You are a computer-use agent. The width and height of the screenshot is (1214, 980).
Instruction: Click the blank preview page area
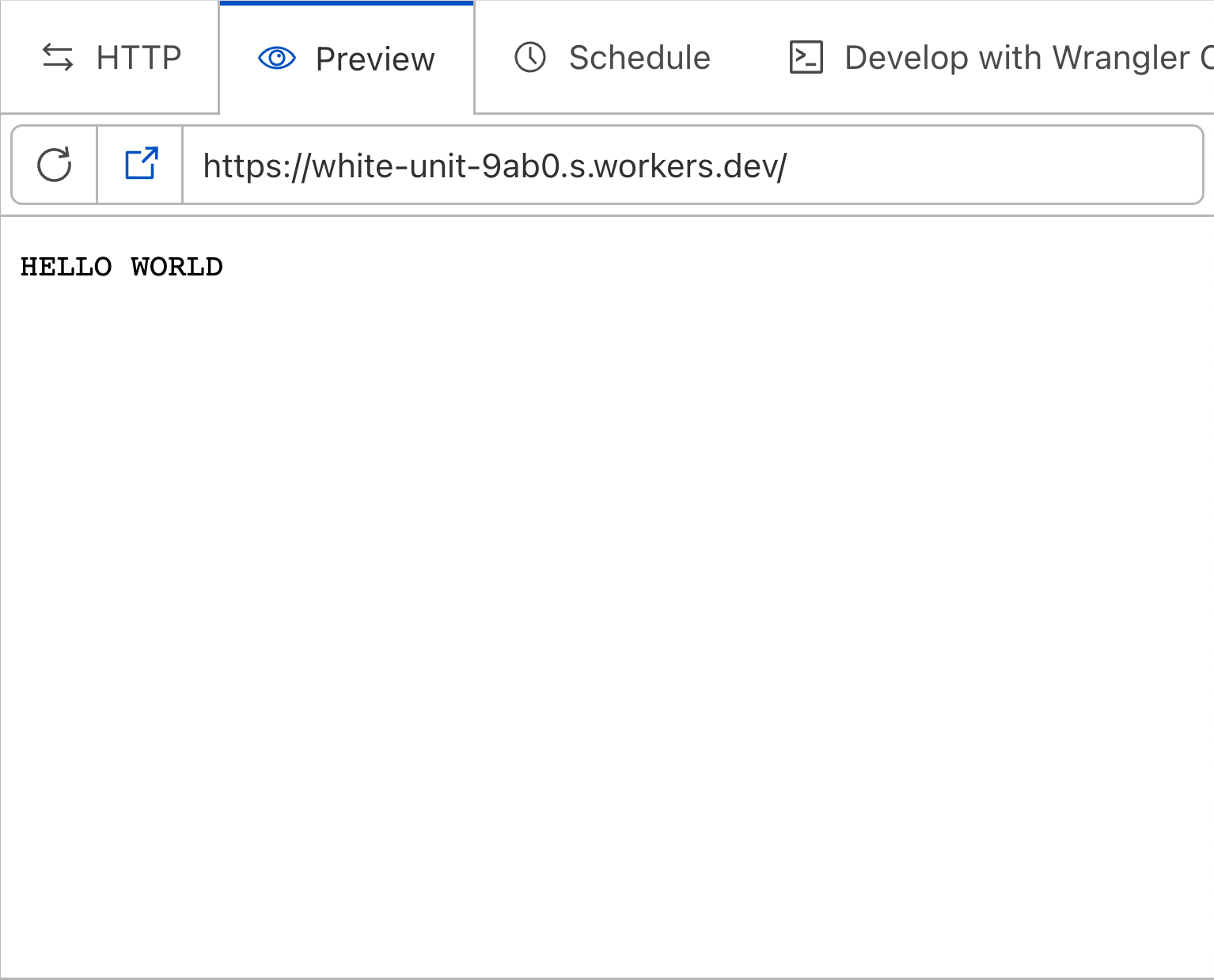click(x=607, y=602)
